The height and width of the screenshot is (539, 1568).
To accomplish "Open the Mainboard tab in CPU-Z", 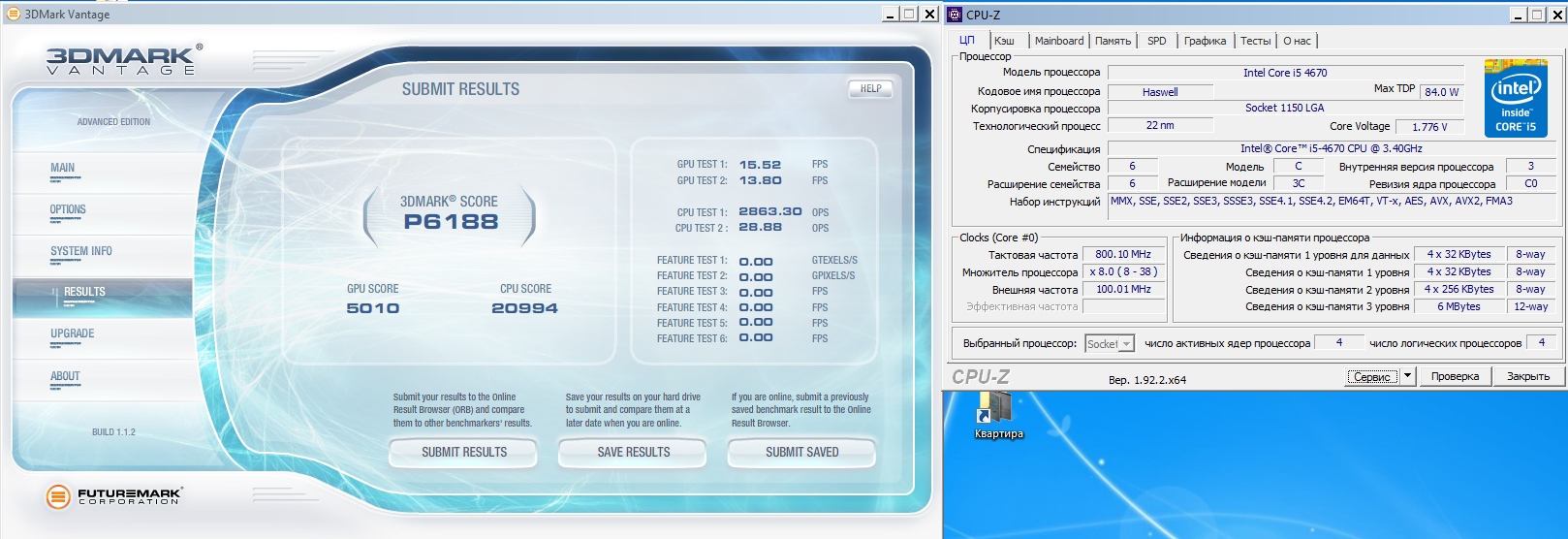I will point(1059,41).
